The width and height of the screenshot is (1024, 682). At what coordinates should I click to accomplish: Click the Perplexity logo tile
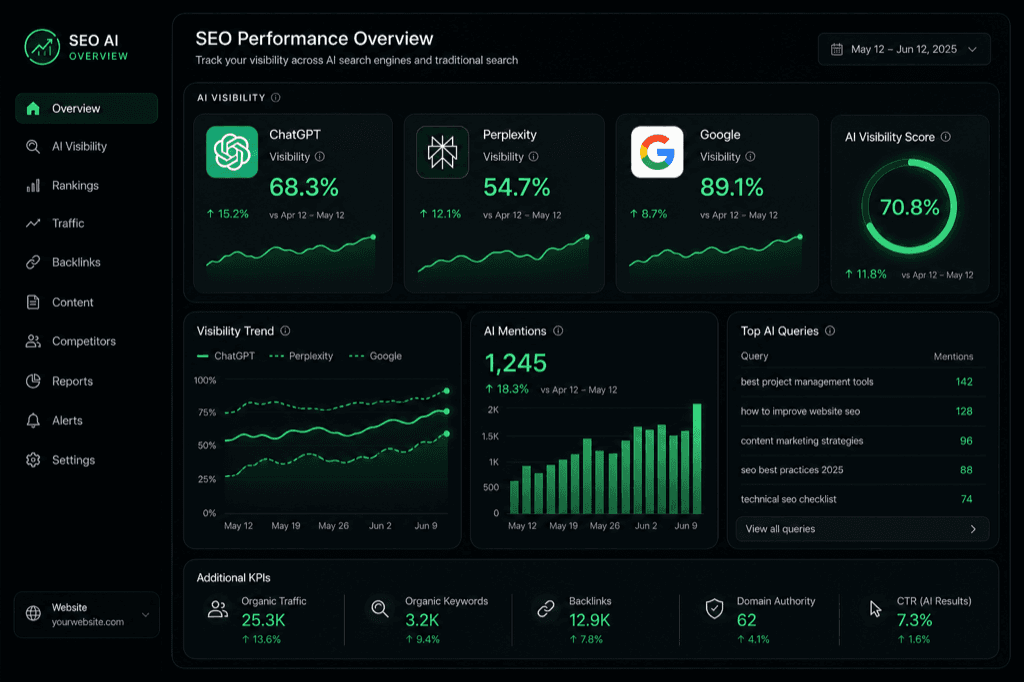pos(443,152)
